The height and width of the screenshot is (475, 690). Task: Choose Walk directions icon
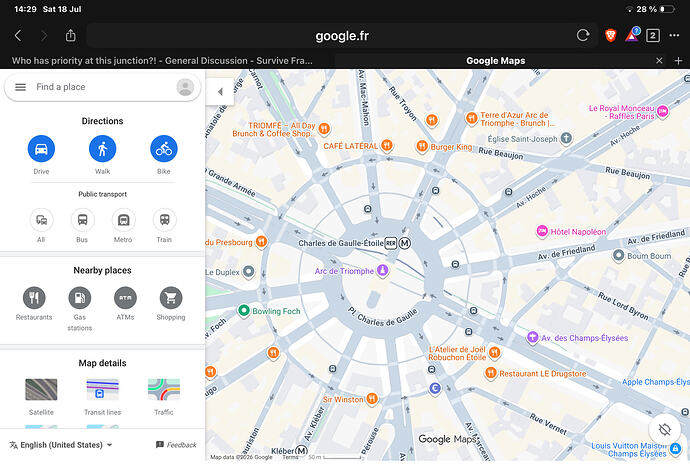tap(103, 149)
